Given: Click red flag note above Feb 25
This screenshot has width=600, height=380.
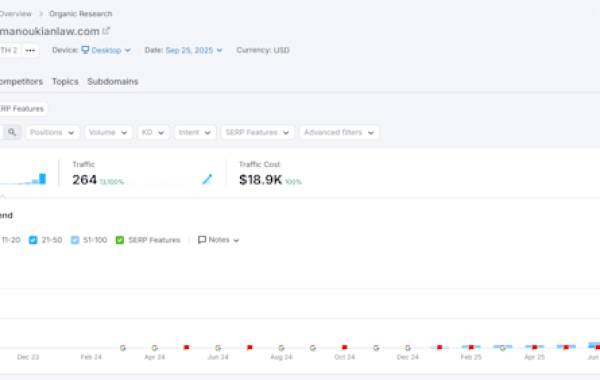Looking at the screenshot, I should pos(471,347).
